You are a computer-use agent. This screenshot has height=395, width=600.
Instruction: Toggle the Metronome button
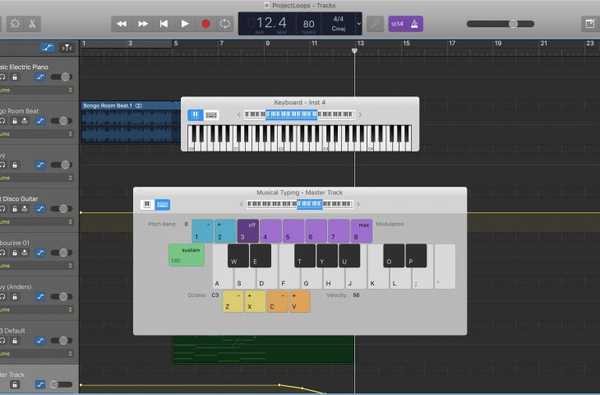[x=414, y=24]
